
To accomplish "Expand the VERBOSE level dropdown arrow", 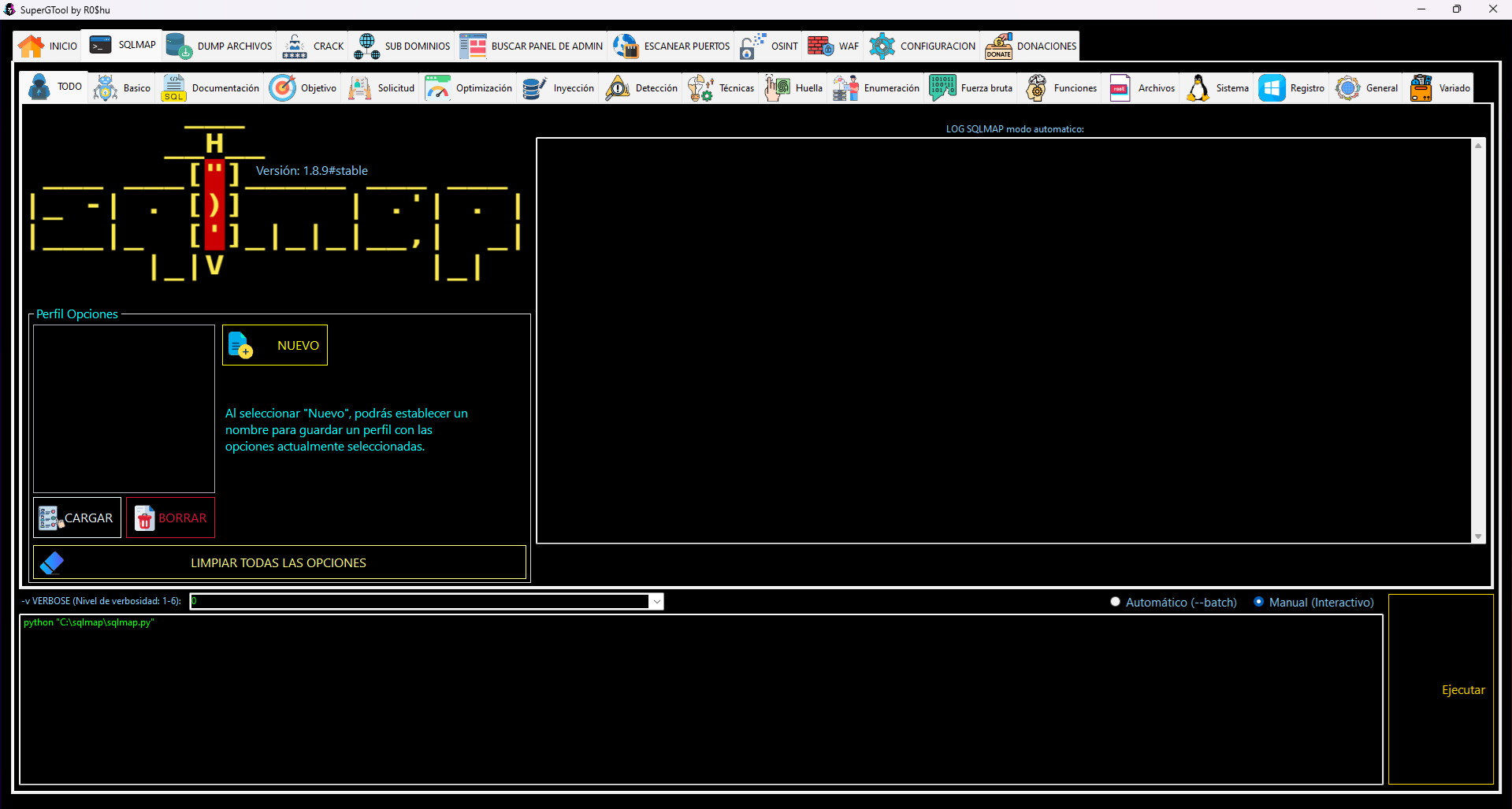I will [656, 602].
